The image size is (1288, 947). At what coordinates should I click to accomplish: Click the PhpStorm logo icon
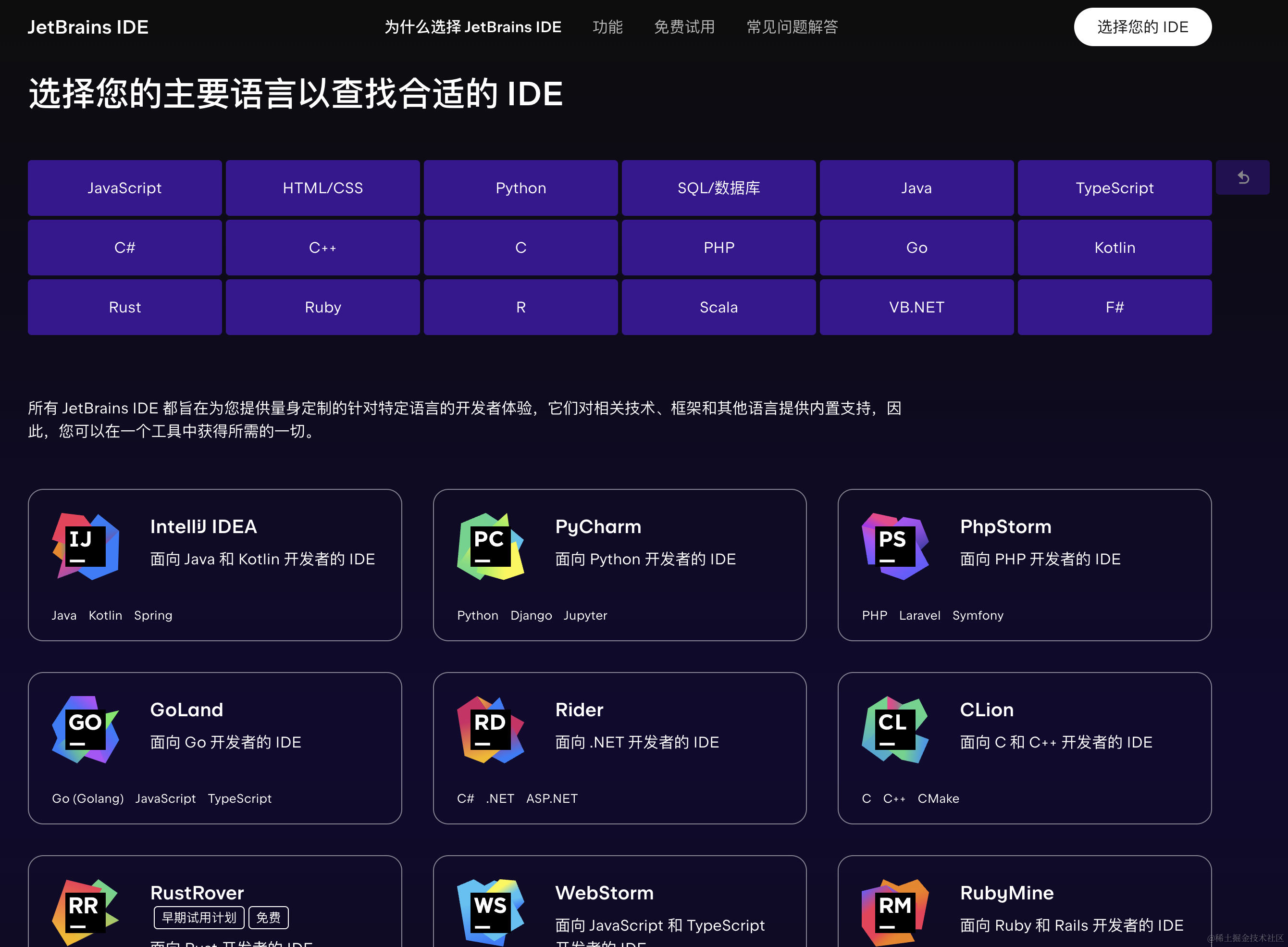tap(895, 546)
